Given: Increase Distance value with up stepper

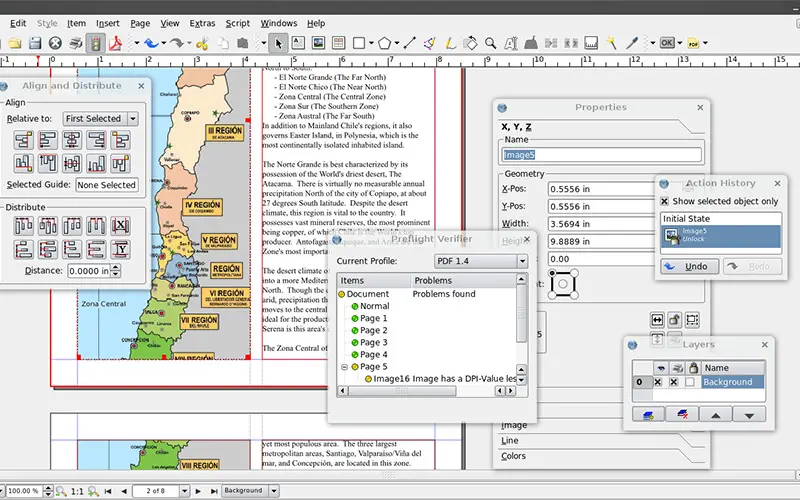Looking at the screenshot, I should pyautogui.click(x=116, y=267).
